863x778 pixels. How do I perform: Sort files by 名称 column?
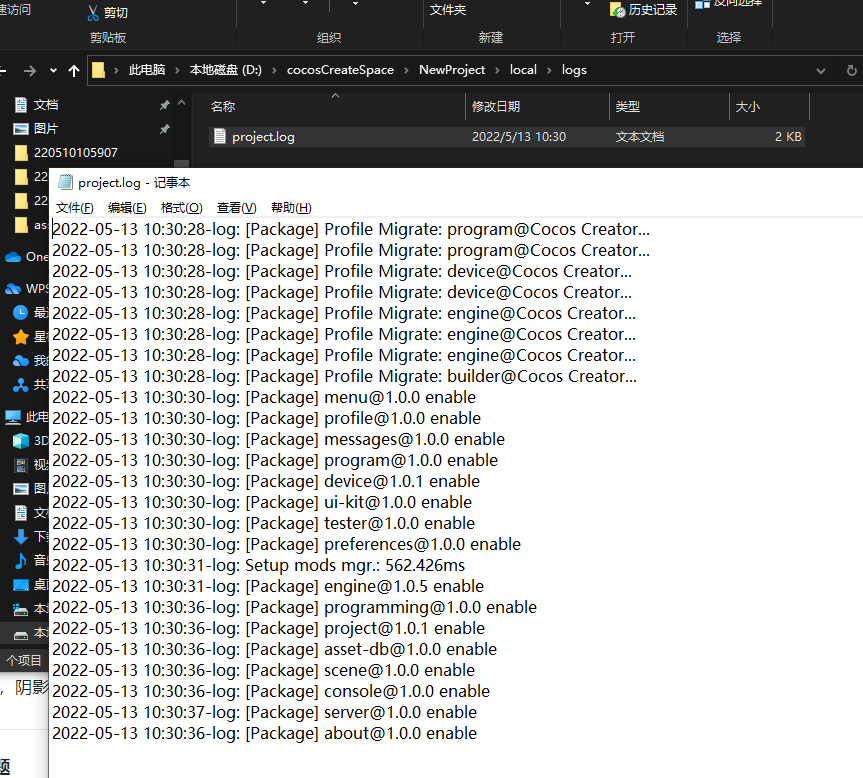223,107
